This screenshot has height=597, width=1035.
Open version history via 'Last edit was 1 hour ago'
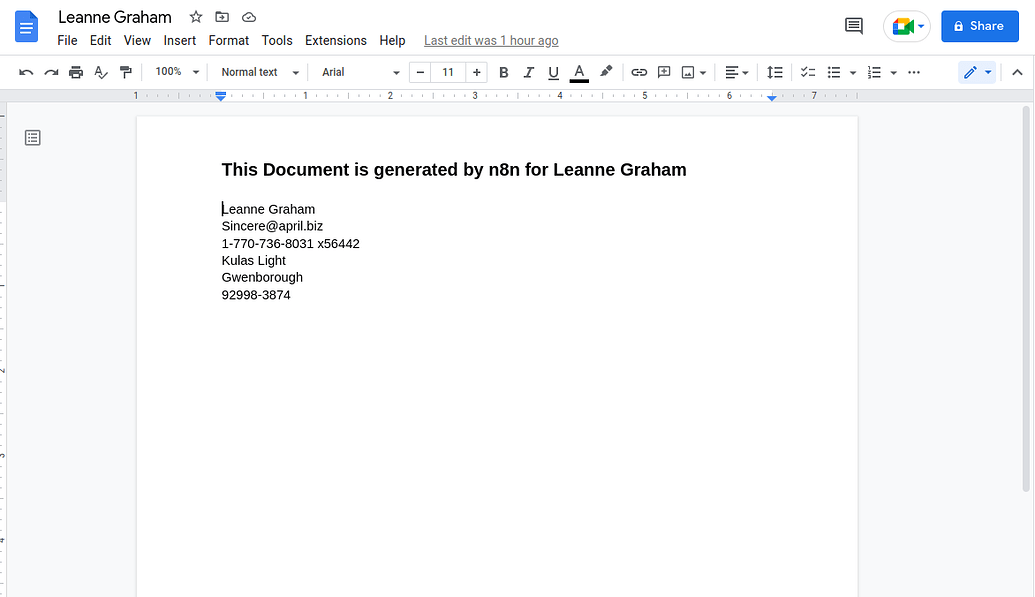tap(491, 41)
